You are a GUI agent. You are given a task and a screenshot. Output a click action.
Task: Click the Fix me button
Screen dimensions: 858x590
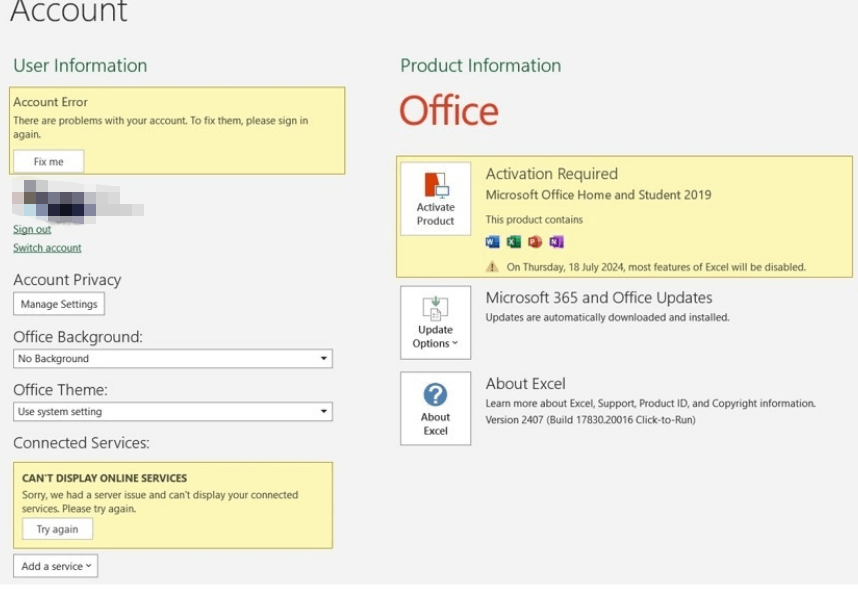click(49, 161)
